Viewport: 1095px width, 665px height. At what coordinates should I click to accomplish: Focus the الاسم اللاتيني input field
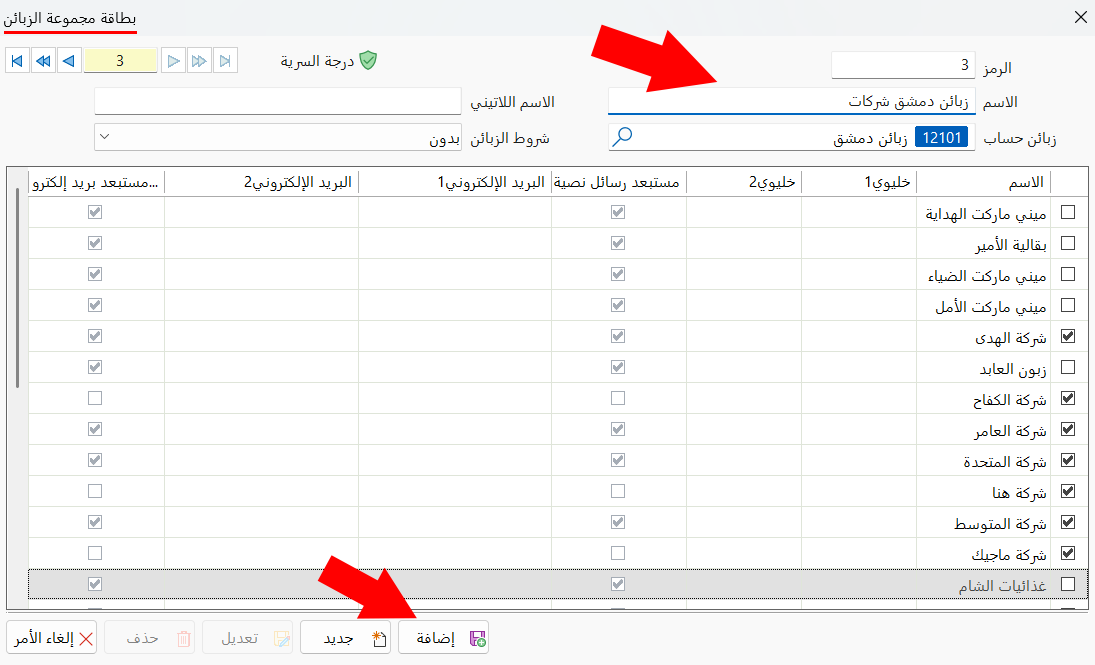[278, 101]
